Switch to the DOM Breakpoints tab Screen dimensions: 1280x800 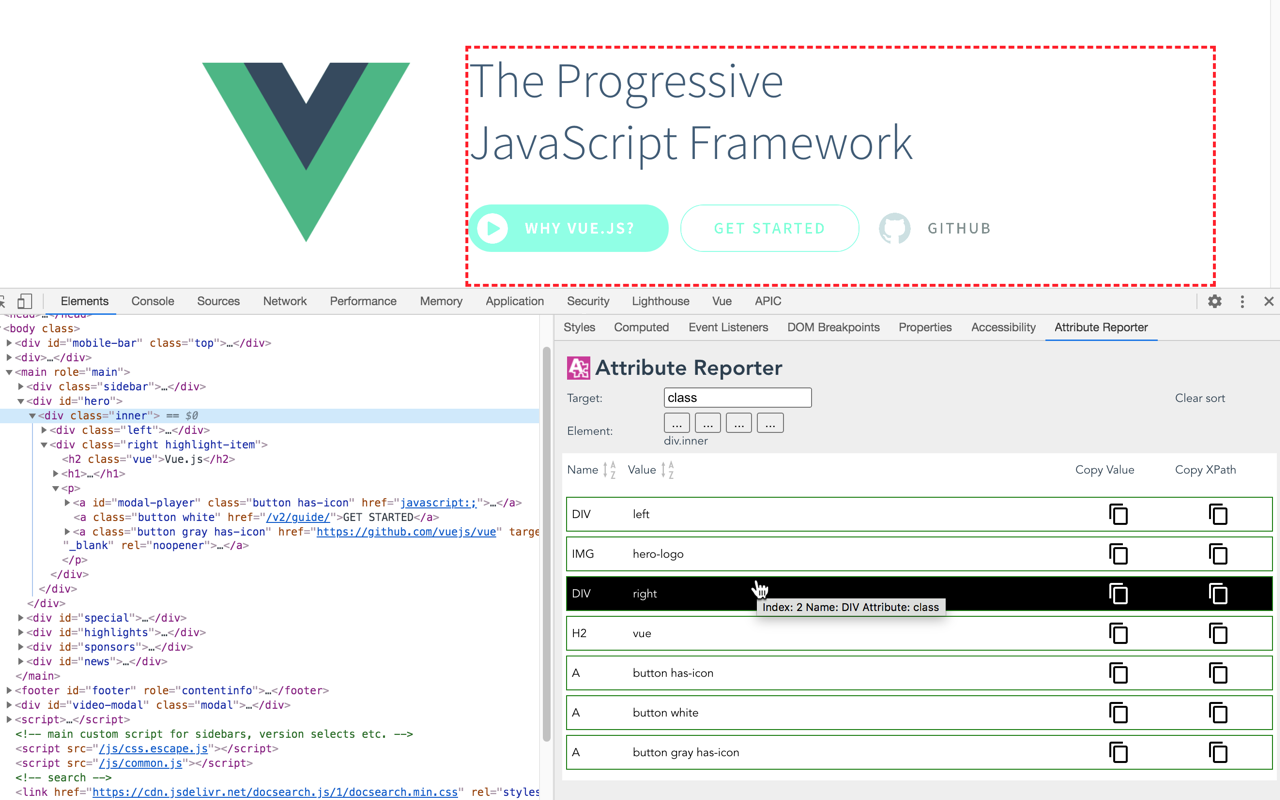833,327
